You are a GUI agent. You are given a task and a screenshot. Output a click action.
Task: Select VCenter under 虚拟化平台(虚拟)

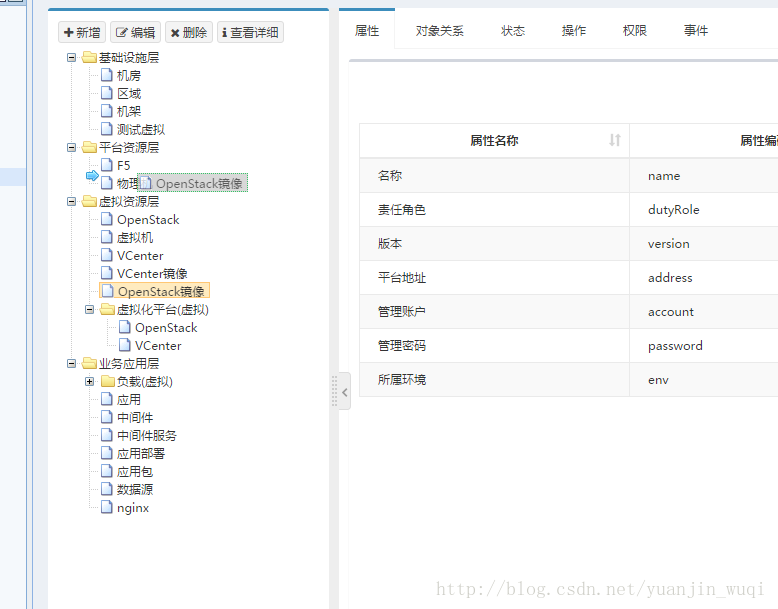(158, 346)
